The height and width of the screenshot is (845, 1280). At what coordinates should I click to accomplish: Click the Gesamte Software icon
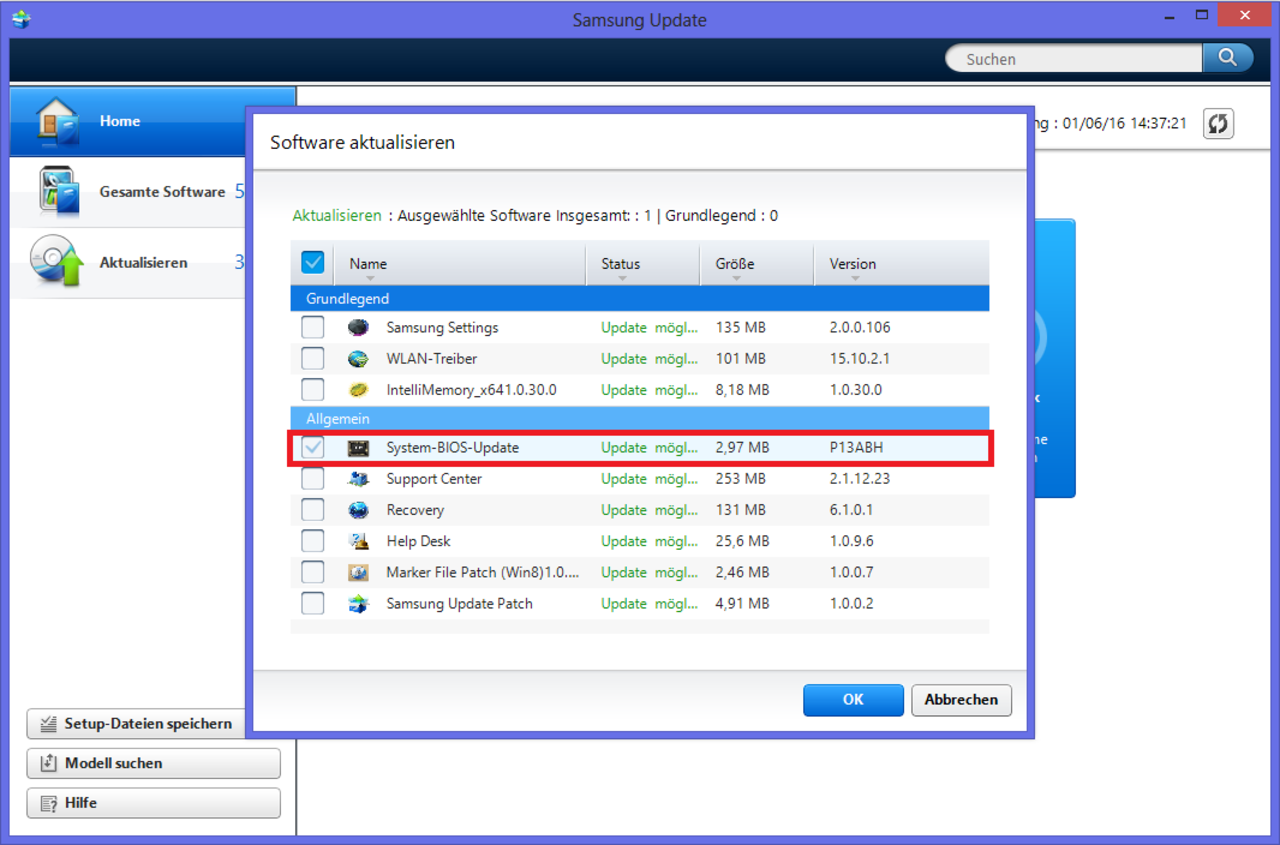[x=58, y=191]
